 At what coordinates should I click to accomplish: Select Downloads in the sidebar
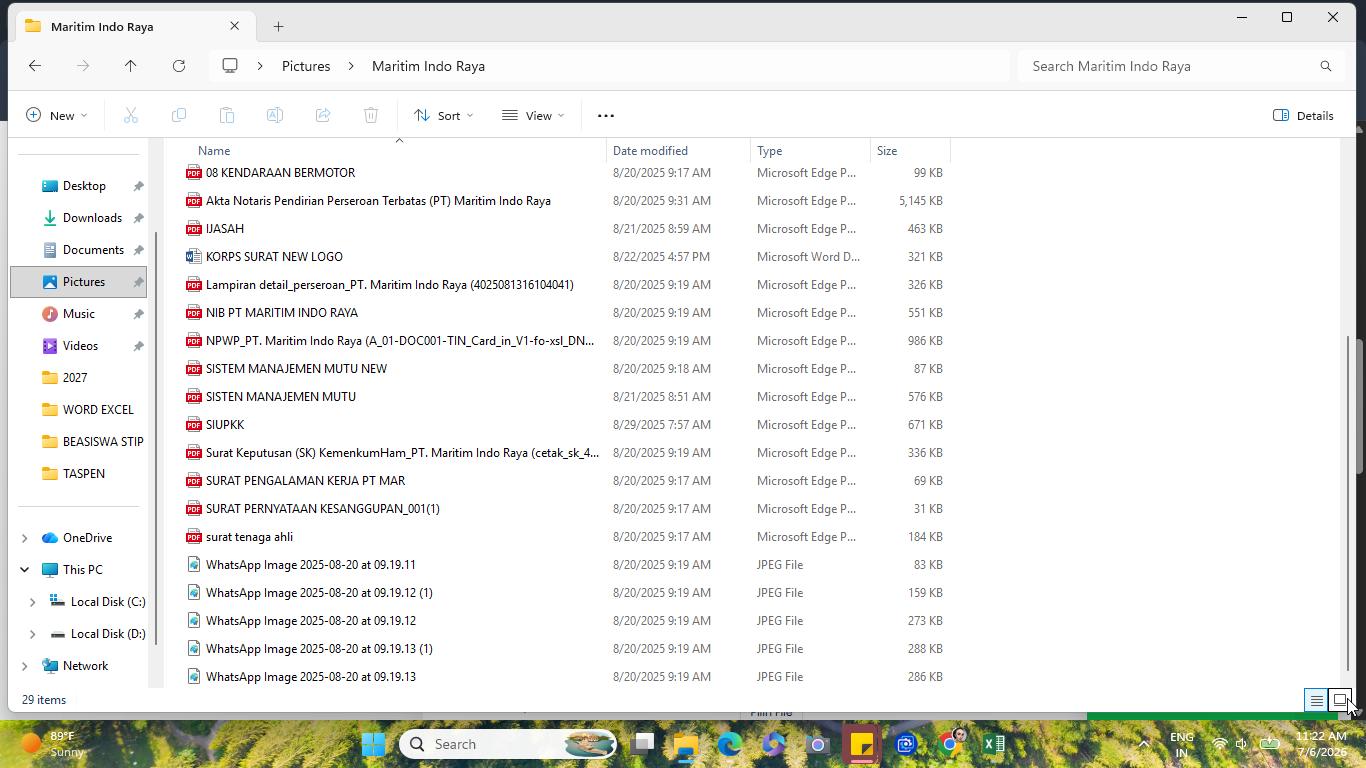pos(92,218)
